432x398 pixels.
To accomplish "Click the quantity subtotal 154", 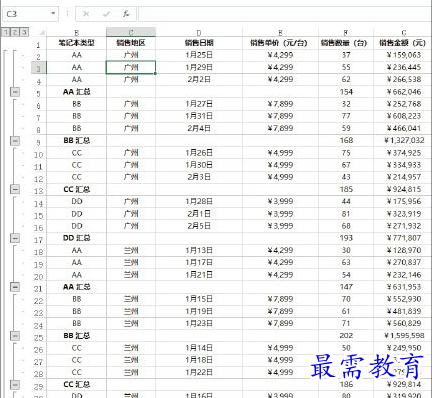I will tap(346, 92).
